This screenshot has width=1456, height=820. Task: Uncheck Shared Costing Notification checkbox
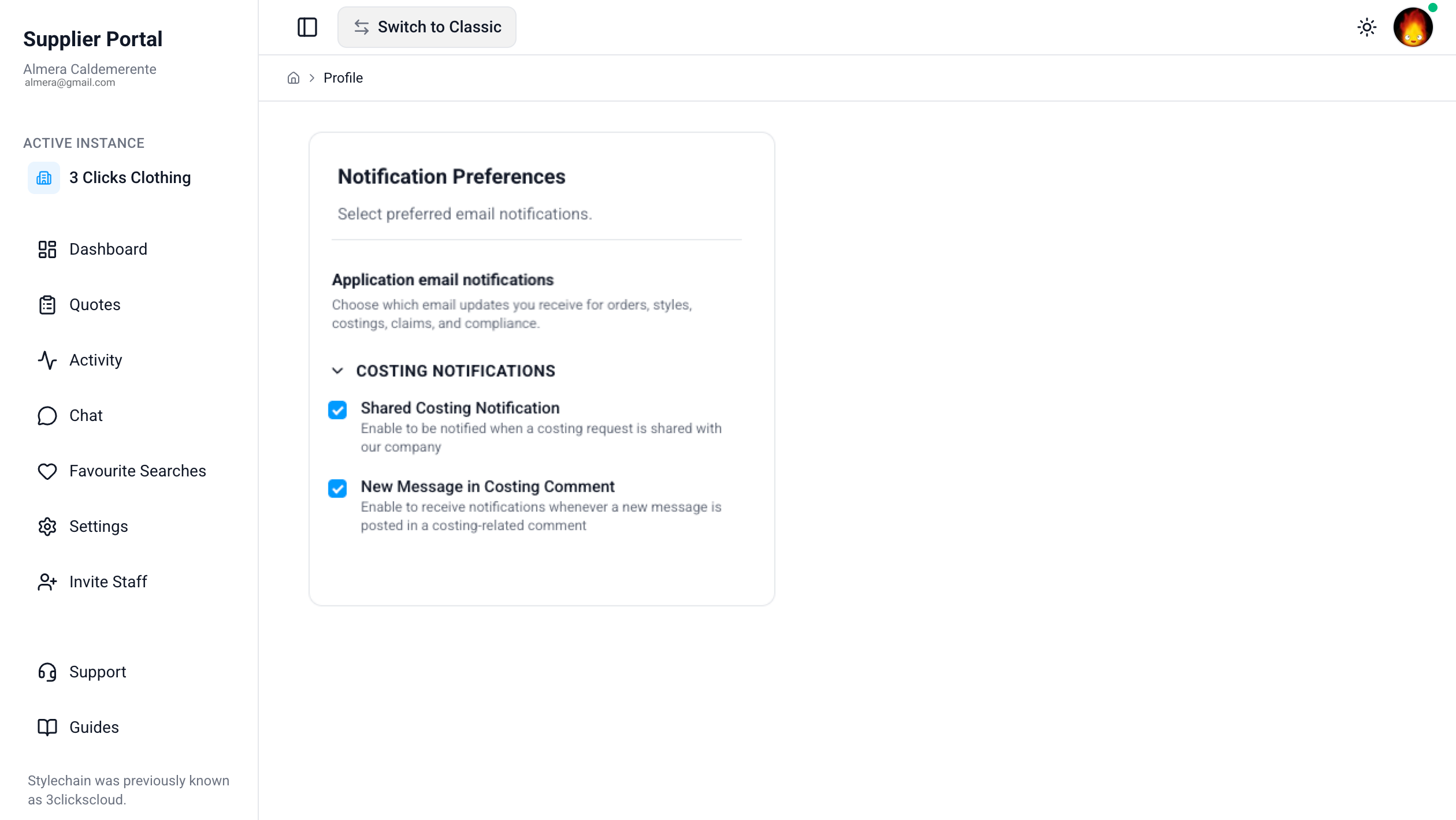(337, 410)
